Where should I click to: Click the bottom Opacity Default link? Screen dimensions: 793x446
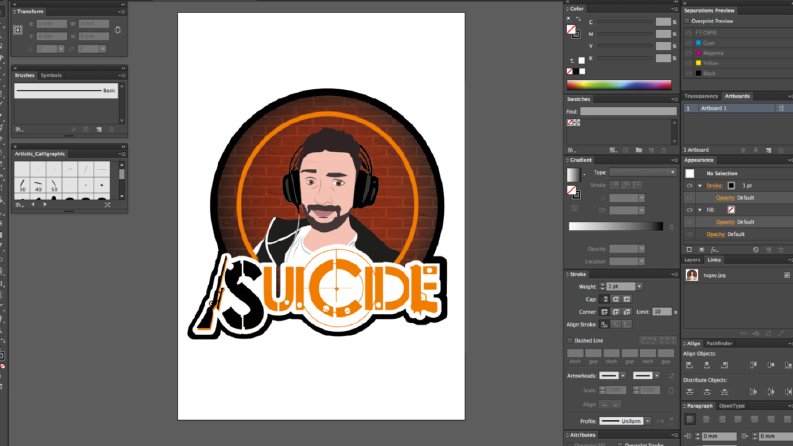tap(715, 234)
